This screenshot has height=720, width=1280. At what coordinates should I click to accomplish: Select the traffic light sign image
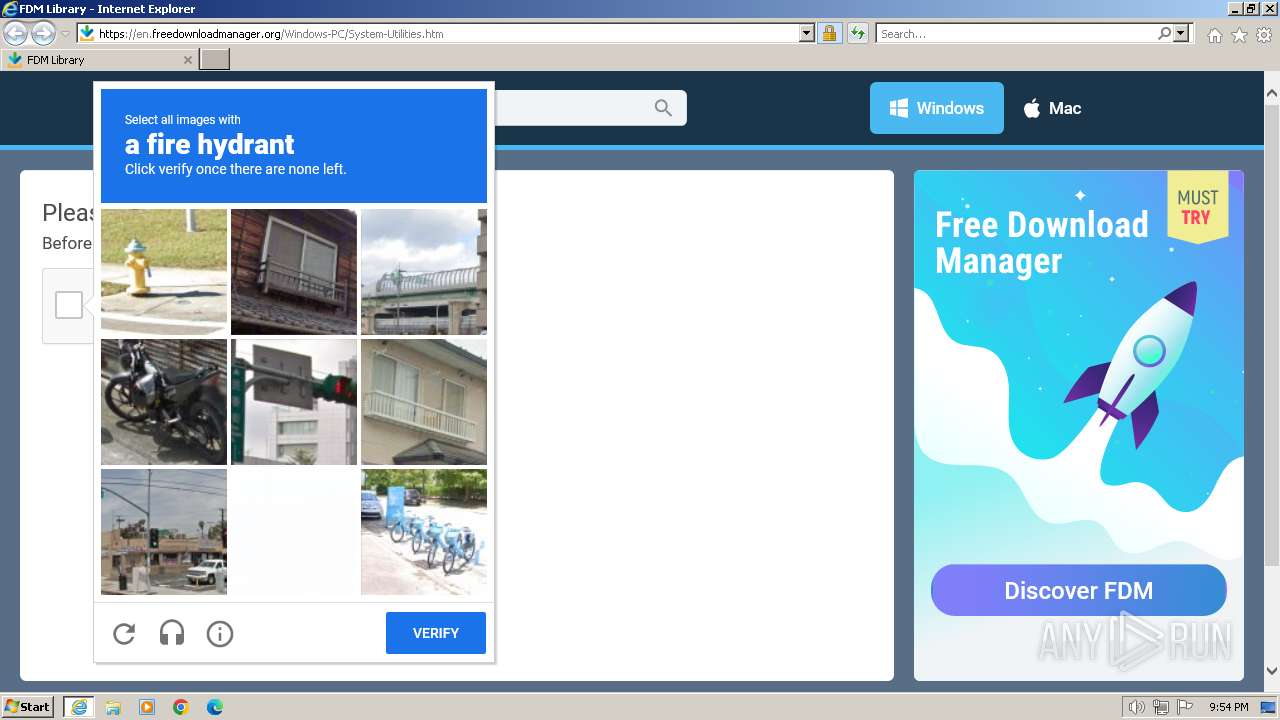(x=294, y=402)
